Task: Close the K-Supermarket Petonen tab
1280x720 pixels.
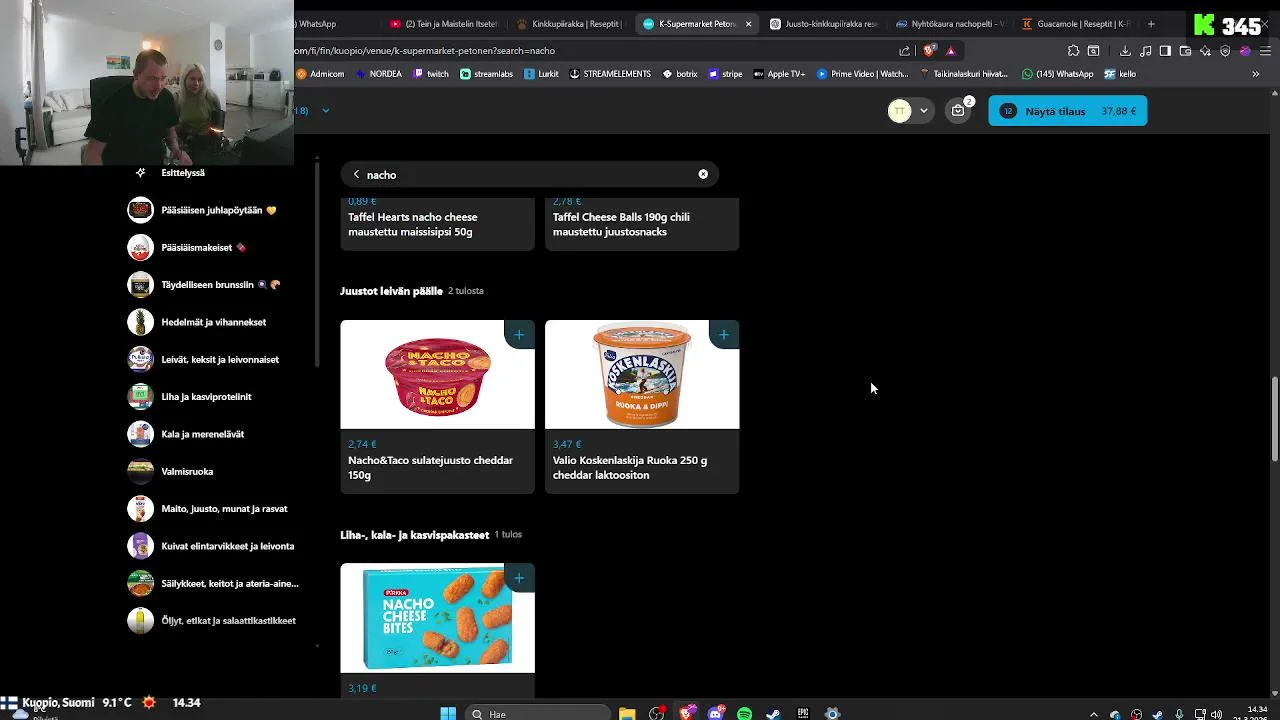Action: tap(748, 24)
